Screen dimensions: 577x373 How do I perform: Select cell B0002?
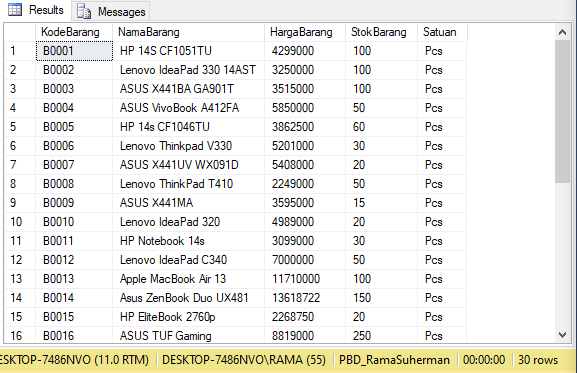(74, 70)
